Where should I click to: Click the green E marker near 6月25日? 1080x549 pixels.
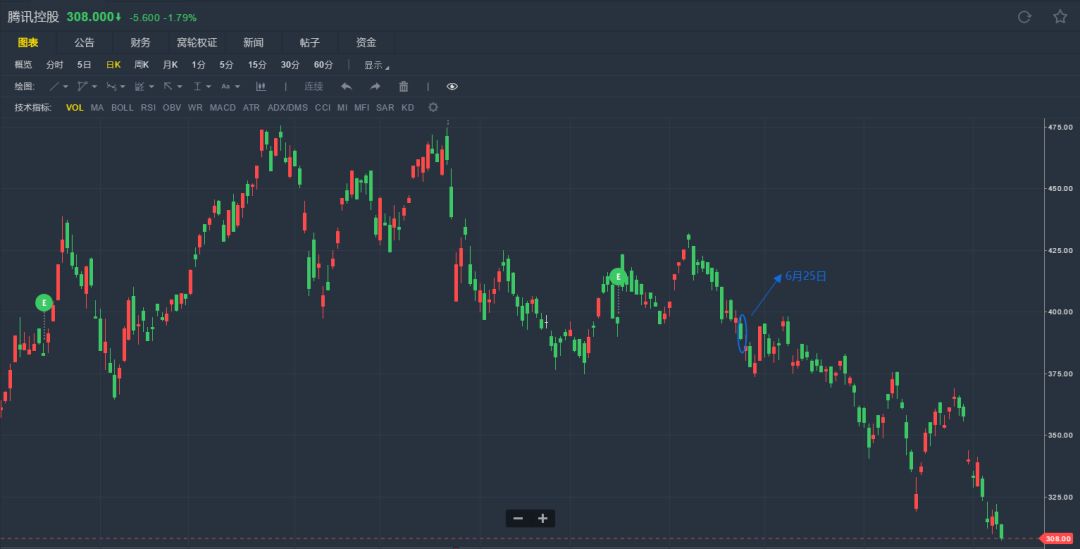coord(619,277)
